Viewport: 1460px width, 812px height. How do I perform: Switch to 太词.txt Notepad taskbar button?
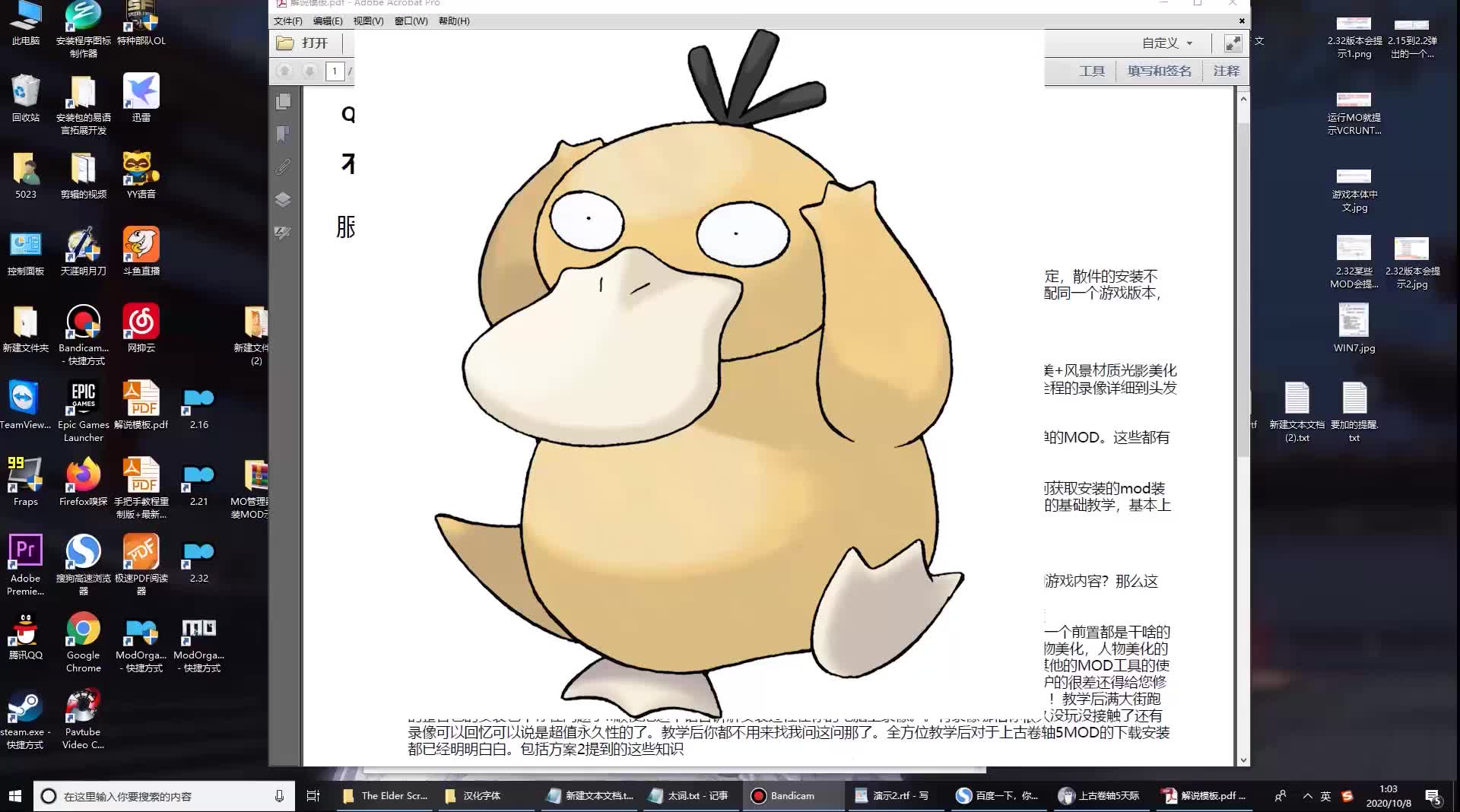[x=689, y=796]
